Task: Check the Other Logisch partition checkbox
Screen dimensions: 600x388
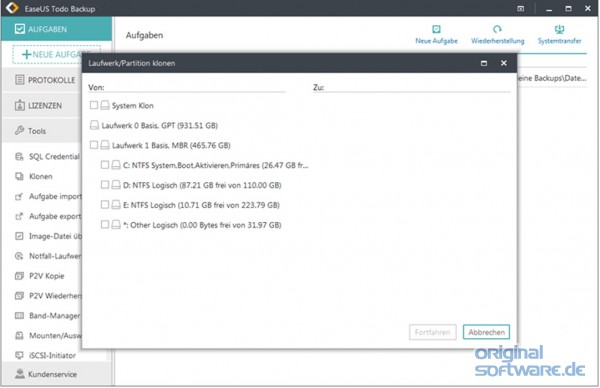Action: [104, 225]
